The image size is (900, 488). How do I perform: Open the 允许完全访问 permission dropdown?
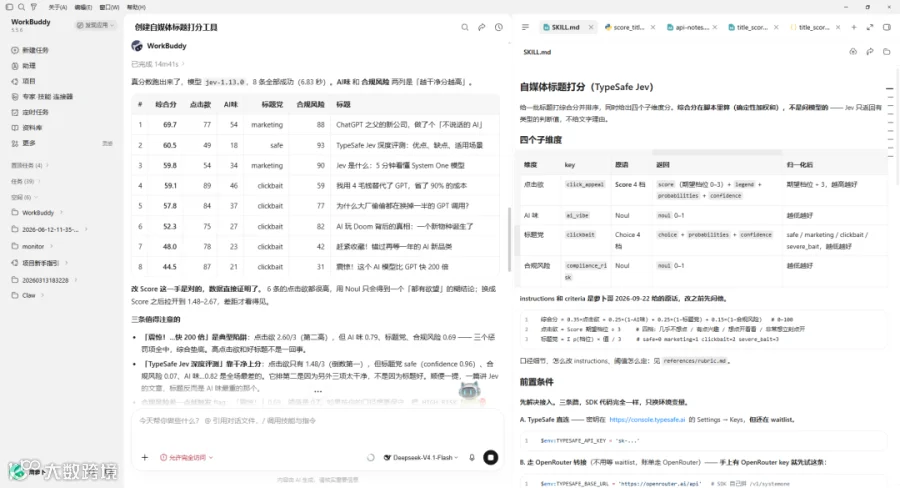click(187, 458)
